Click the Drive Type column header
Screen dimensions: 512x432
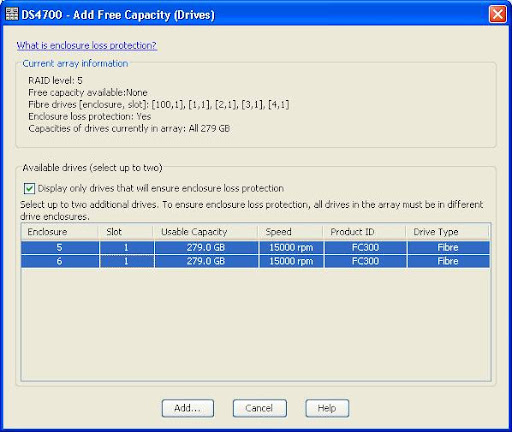coord(448,232)
